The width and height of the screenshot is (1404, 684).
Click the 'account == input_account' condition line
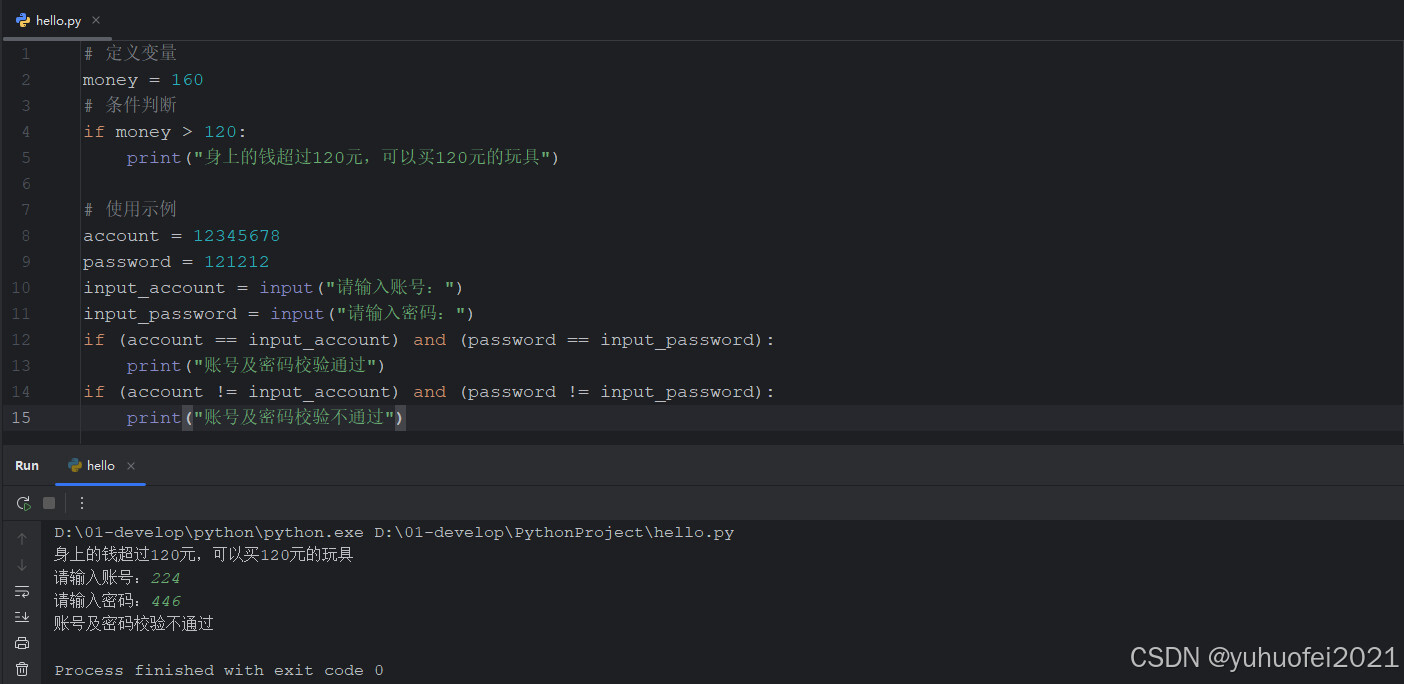429,340
